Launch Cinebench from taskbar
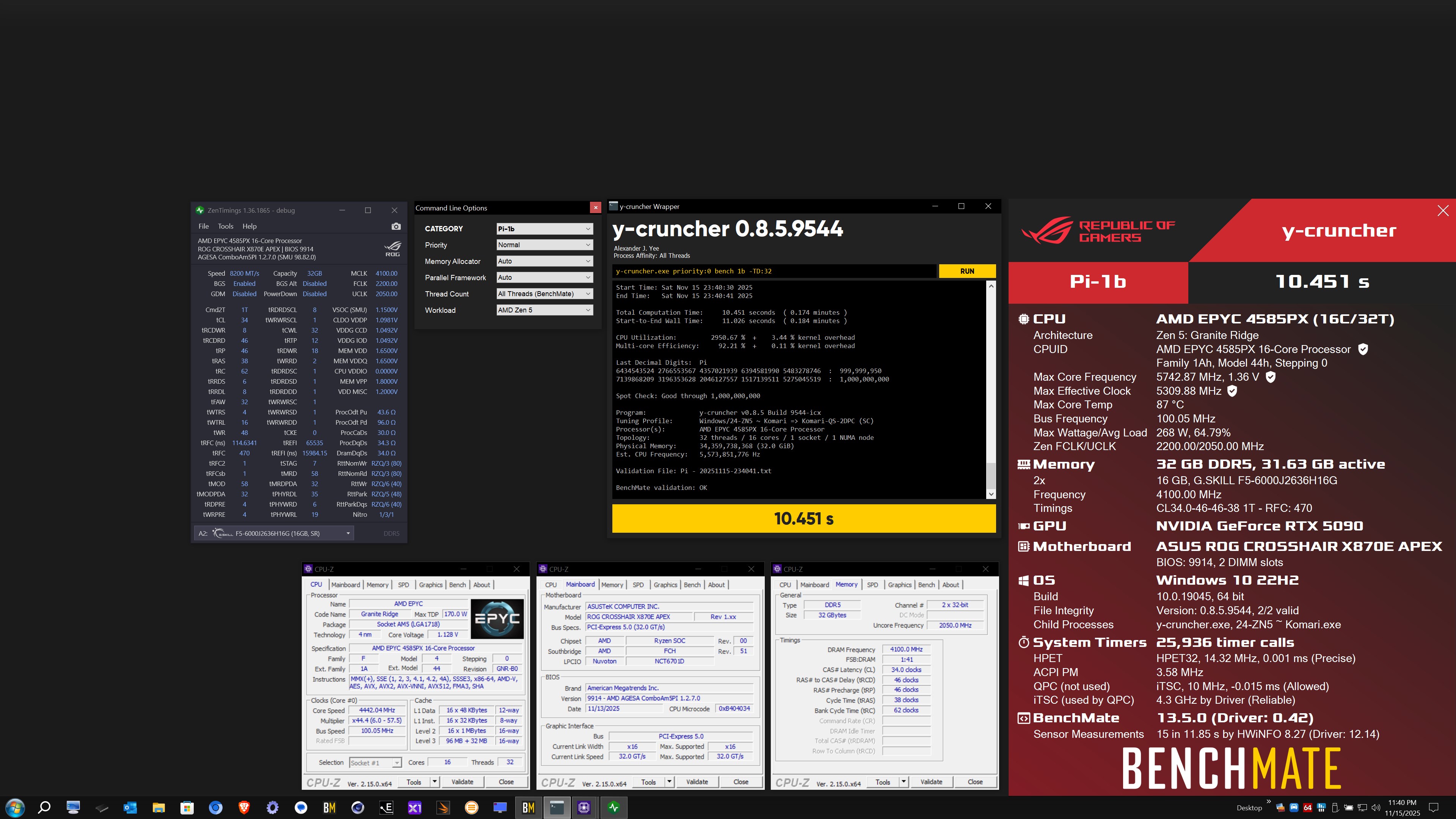 [357, 808]
